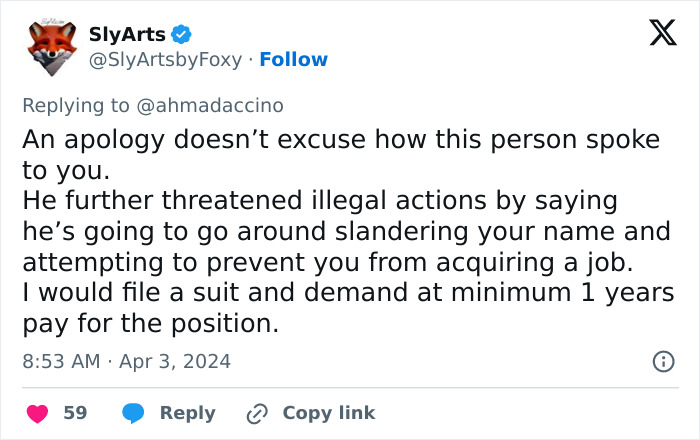Like the tweet with the heart icon
This screenshot has width=700, height=440.
(36, 413)
